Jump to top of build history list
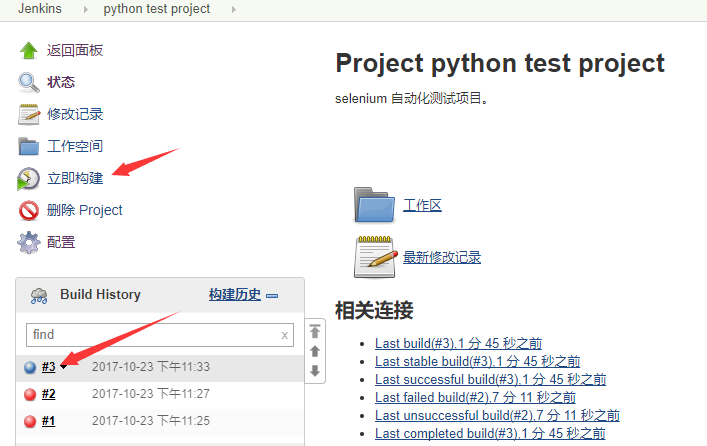This screenshot has height=446, width=707. [315, 331]
